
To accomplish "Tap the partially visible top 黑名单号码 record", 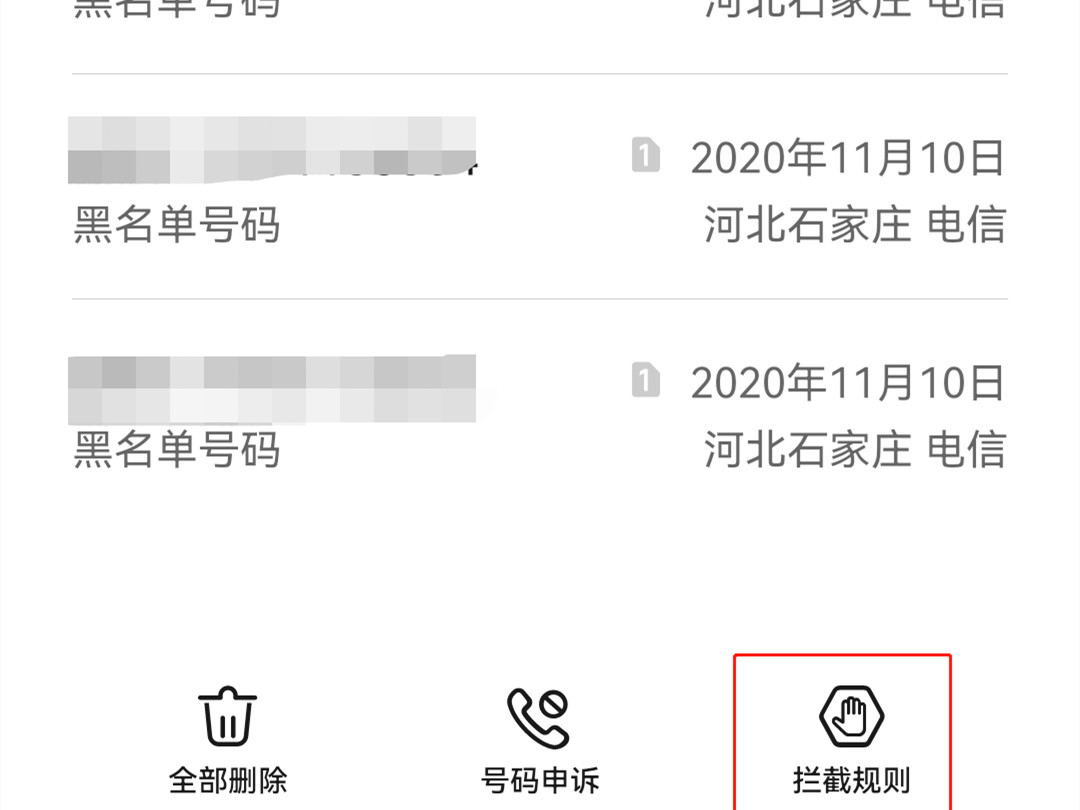I will click(176, 9).
